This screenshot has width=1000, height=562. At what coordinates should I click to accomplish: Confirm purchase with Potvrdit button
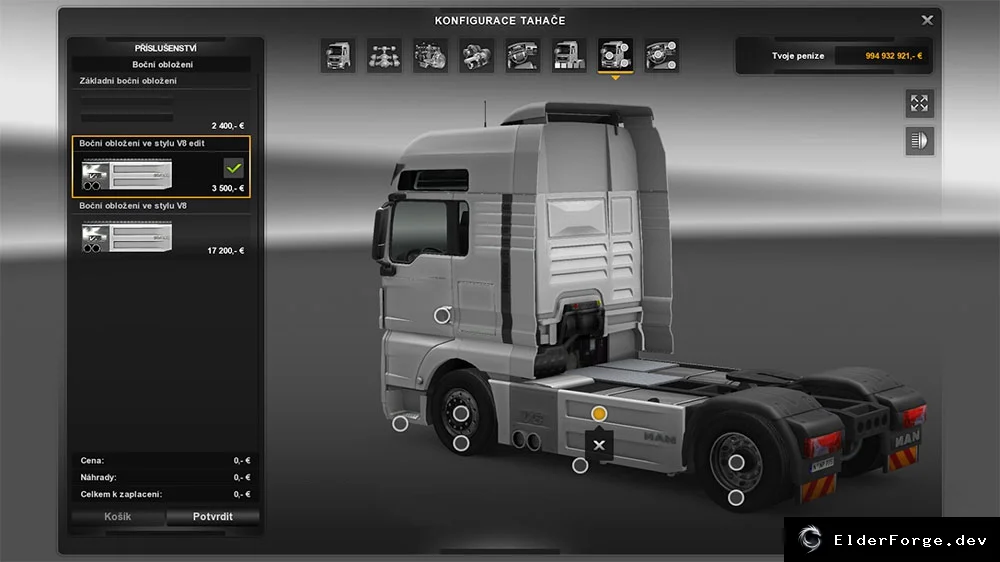tap(212, 517)
